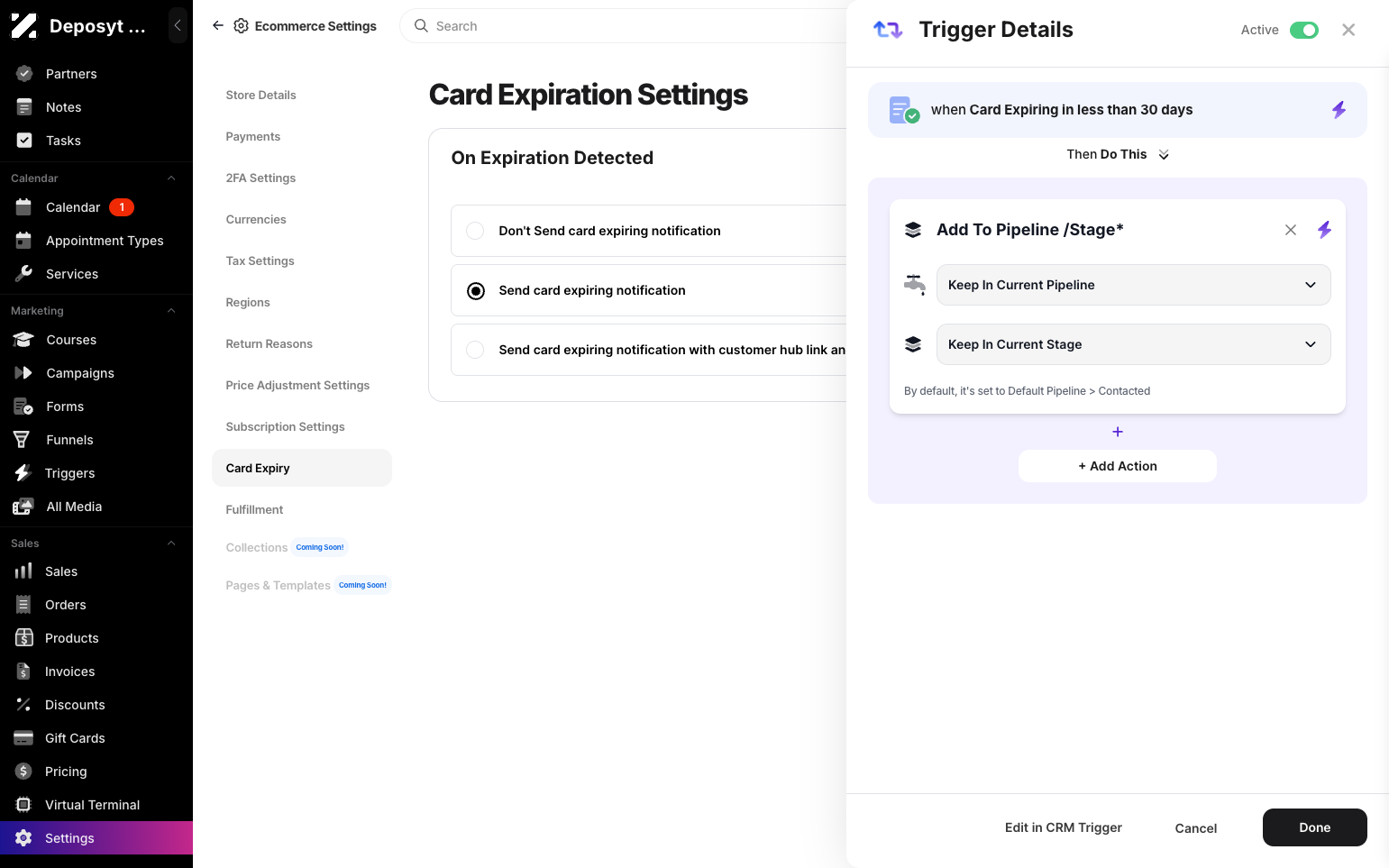
Task: Open the Fulfillment settings tab
Action: (x=255, y=510)
